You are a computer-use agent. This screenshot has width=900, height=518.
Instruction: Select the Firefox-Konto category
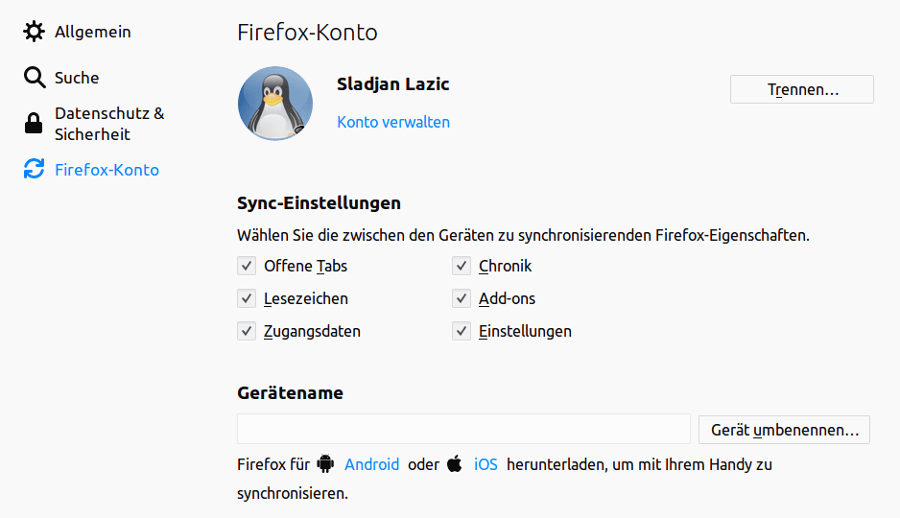pyautogui.click(x=107, y=169)
